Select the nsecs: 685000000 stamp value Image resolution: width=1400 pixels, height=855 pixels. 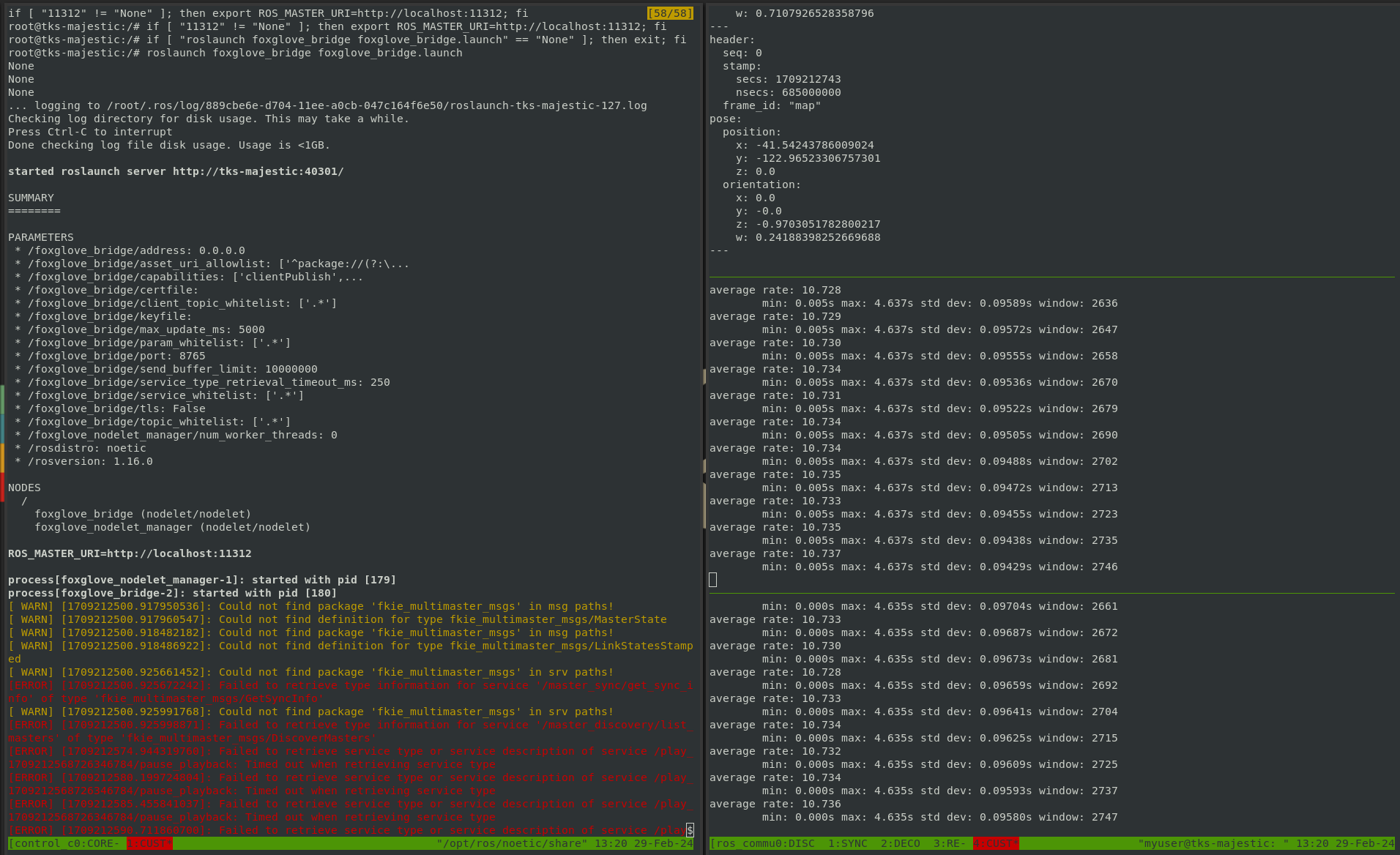pyautogui.click(x=789, y=92)
